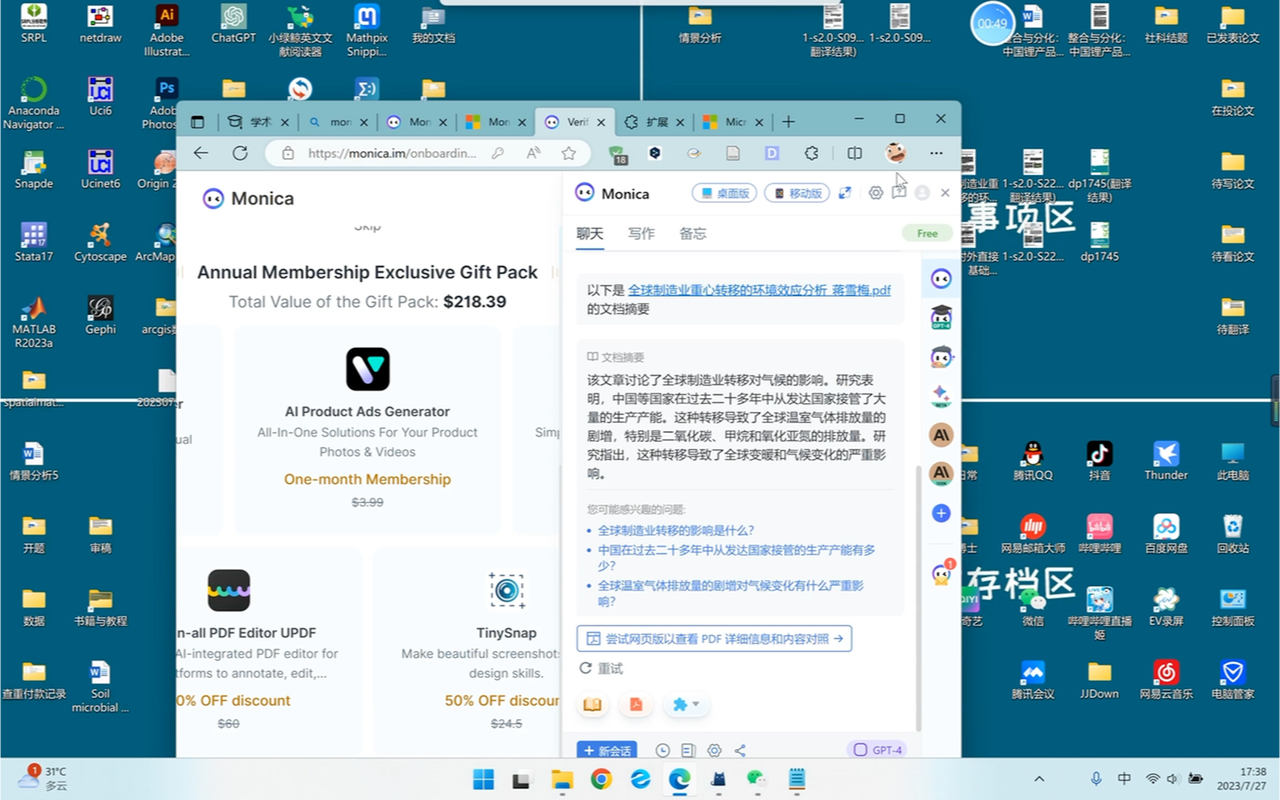Click suggested question 全球制造业转移的影响是什么

click(x=676, y=530)
